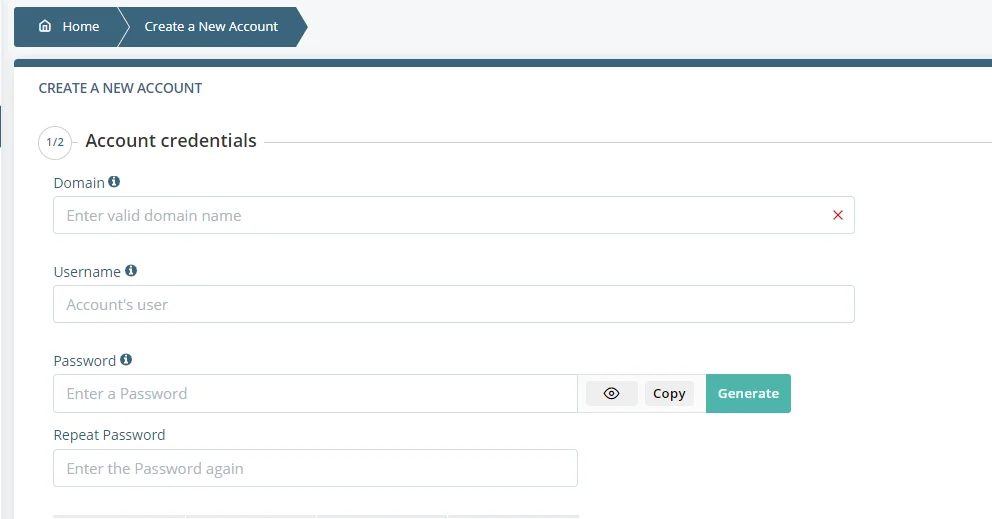Toggle password visibility eye button
This screenshot has height=519, width=992.
pos(611,393)
